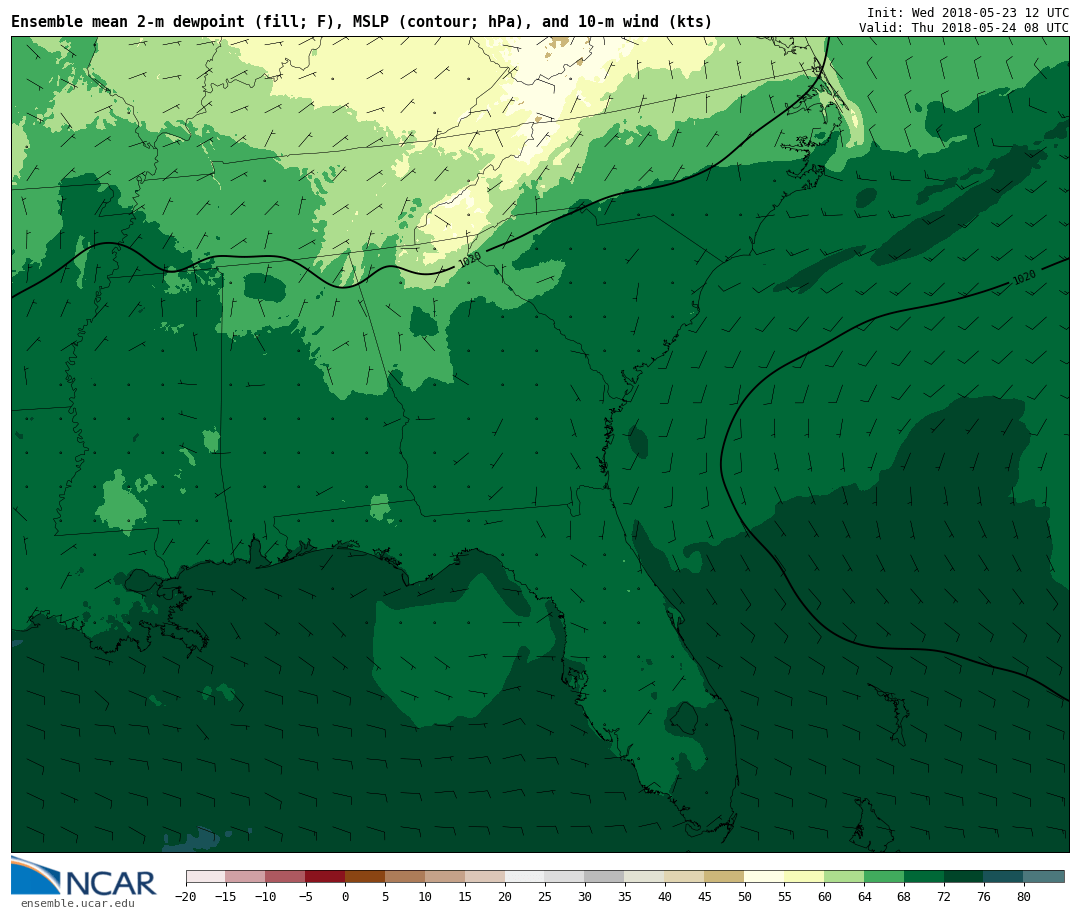Image resolution: width=1080 pixels, height=915 pixels.
Task: Click the 0 tick label on the color bar
Action: click(x=345, y=896)
